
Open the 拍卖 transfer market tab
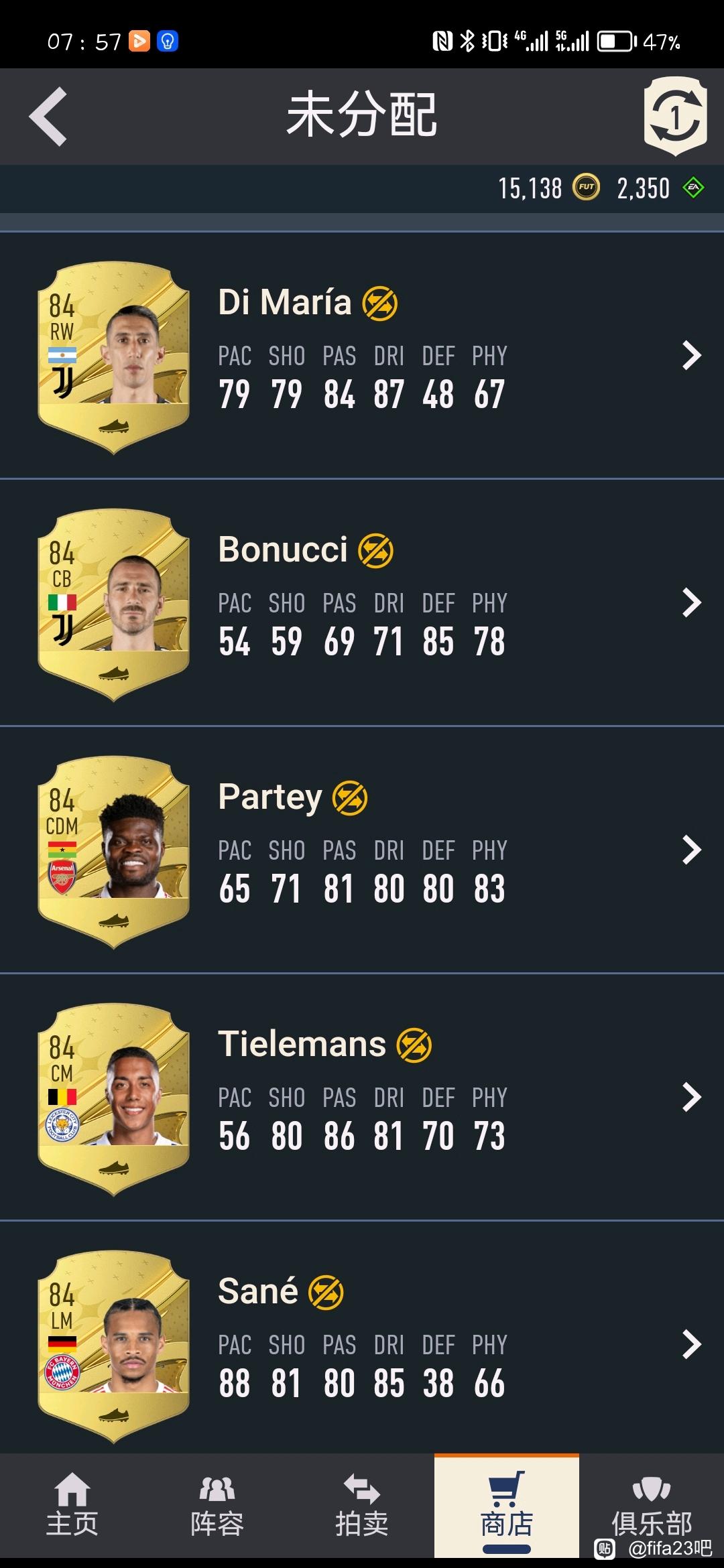pos(362,1505)
